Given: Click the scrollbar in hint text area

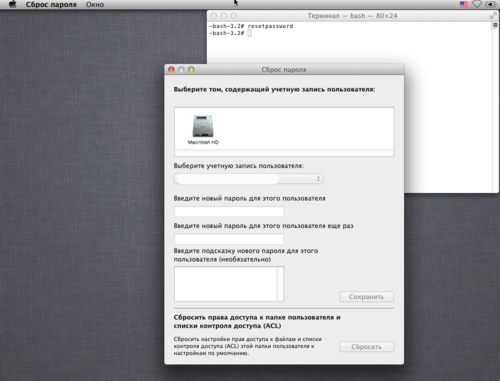Looking at the screenshot, I should click(280, 284).
